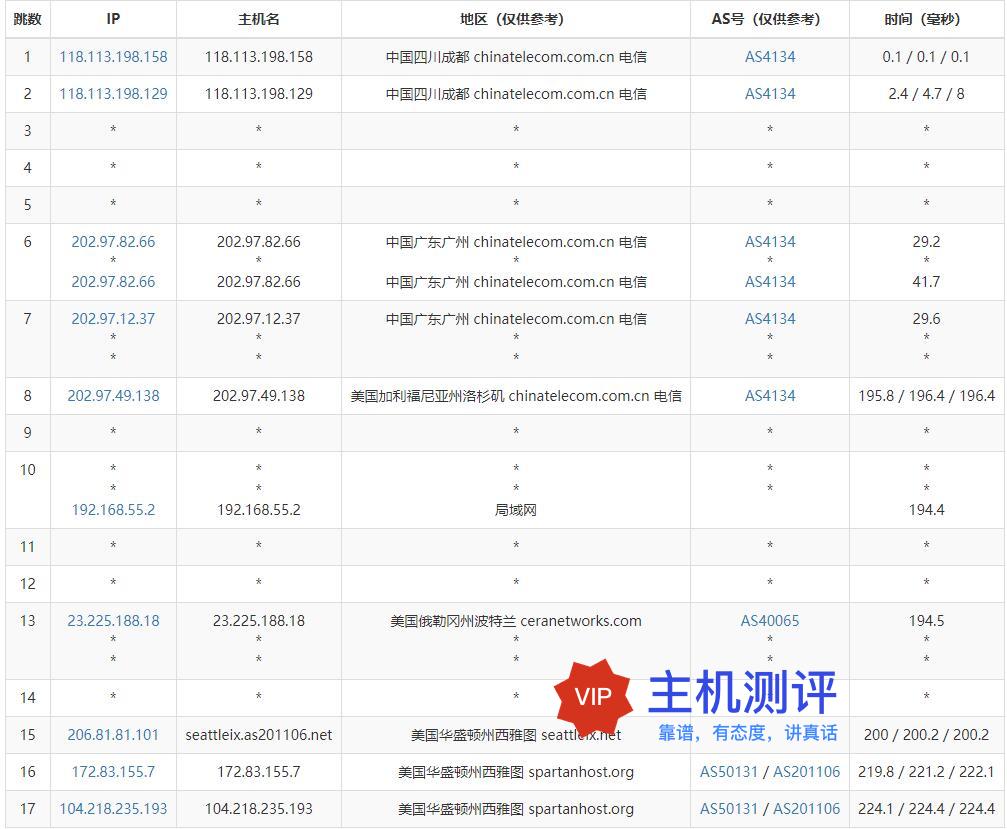This screenshot has width=1007, height=829.
Task: Select the time value 224.1 / 224.4 / 224.4
Action: point(926,808)
